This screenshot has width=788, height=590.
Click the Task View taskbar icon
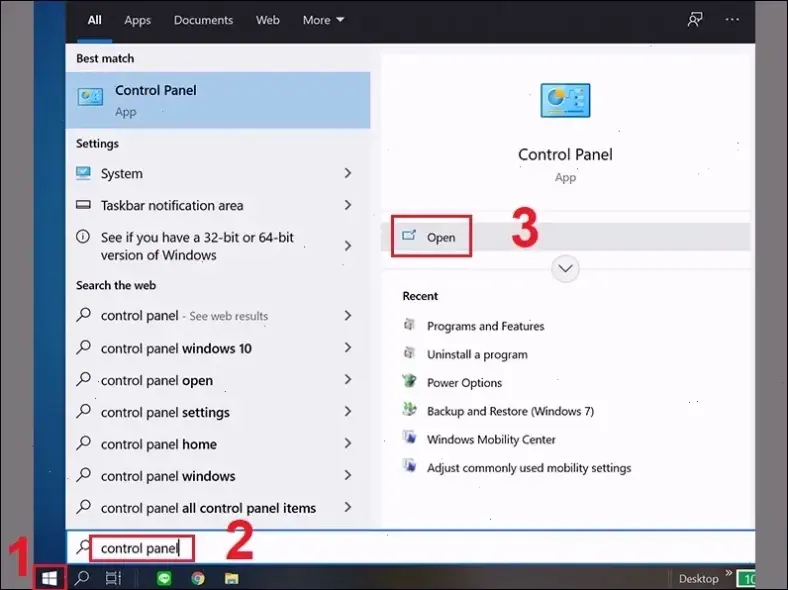coord(113,578)
